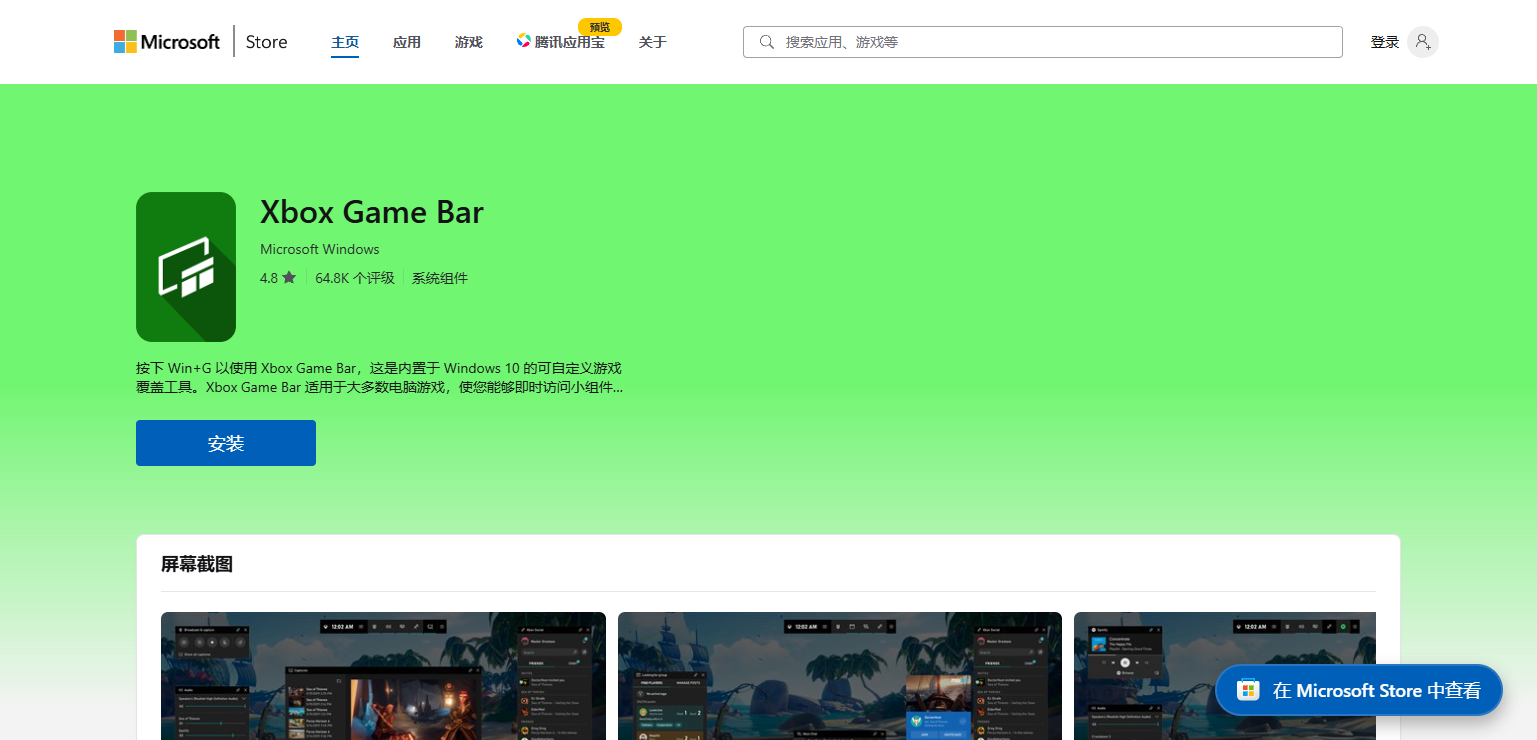Open the first Game Bar screenshot
This screenshot has width=1537, height=740.
(x=383, y=676)
